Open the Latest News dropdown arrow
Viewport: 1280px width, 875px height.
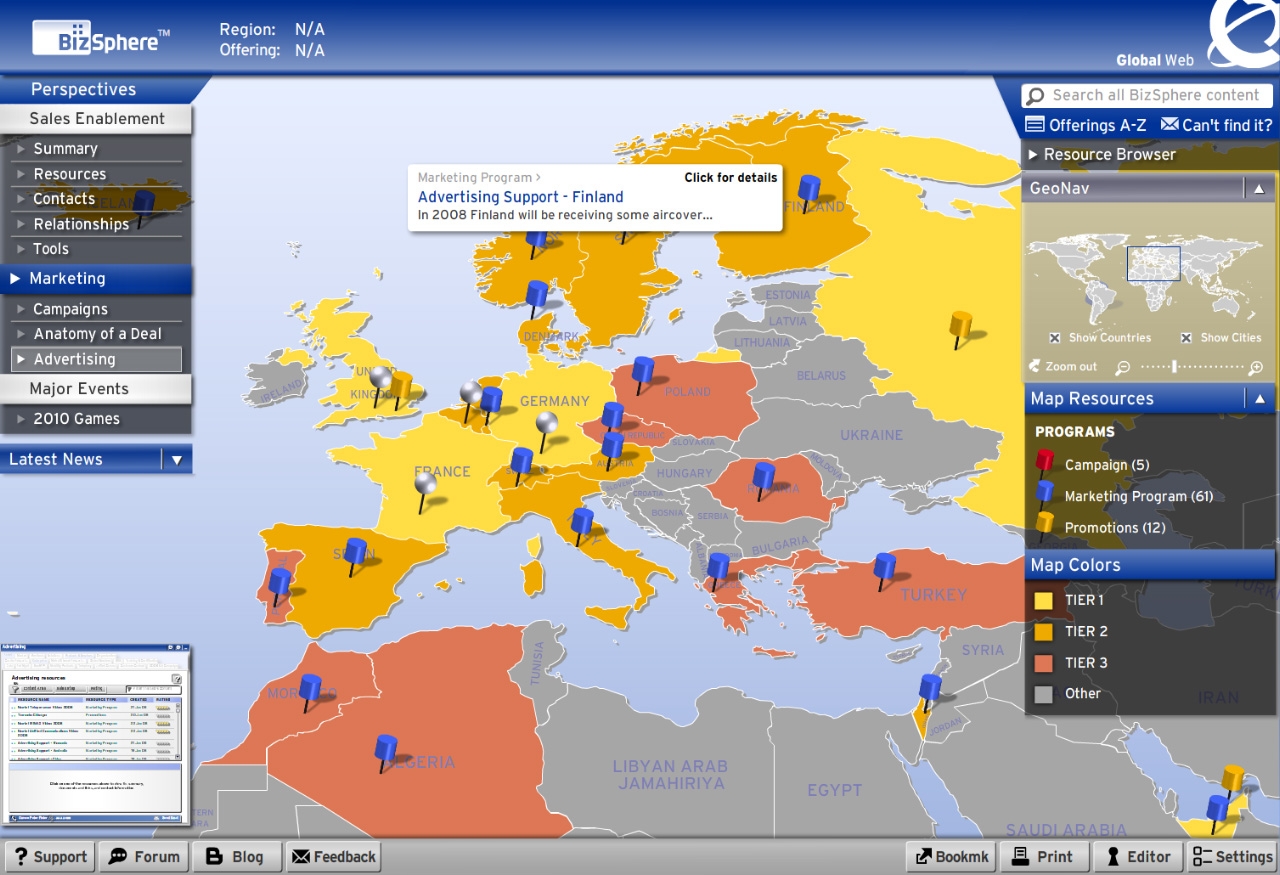pos(177,460)
